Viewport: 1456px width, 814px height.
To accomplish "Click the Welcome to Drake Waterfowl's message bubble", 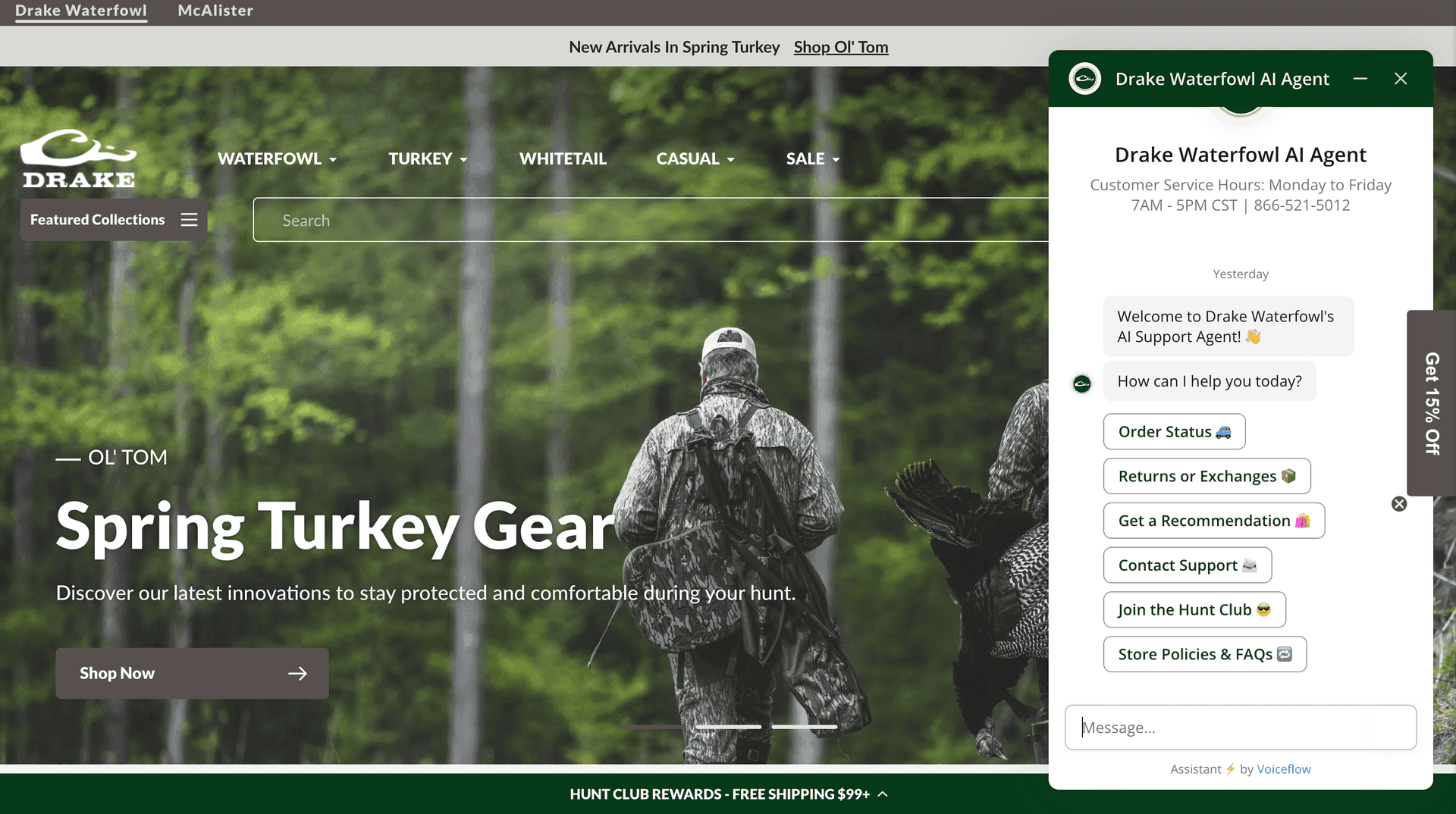I will click(1228, 327).
